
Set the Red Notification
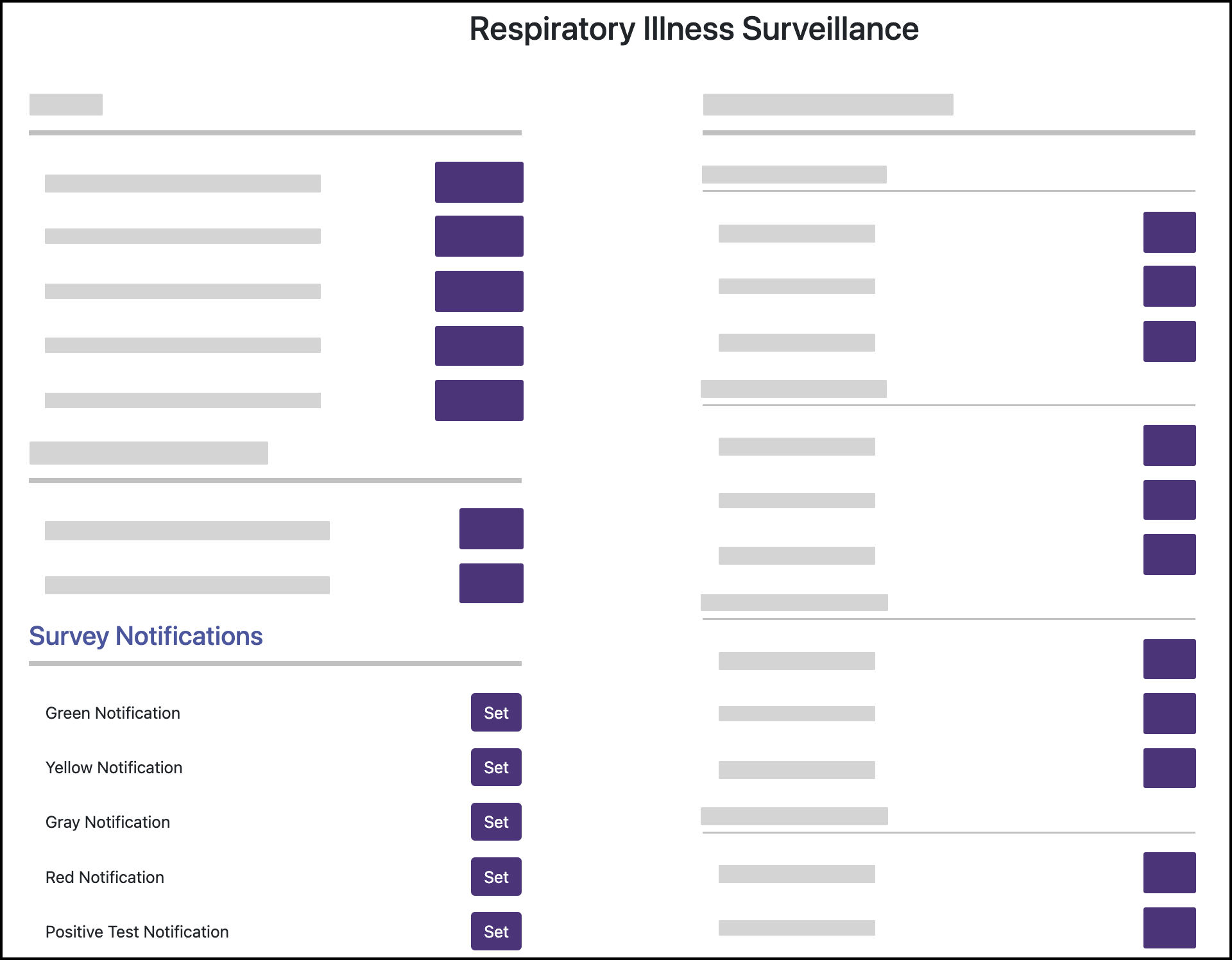click(496, 877)
